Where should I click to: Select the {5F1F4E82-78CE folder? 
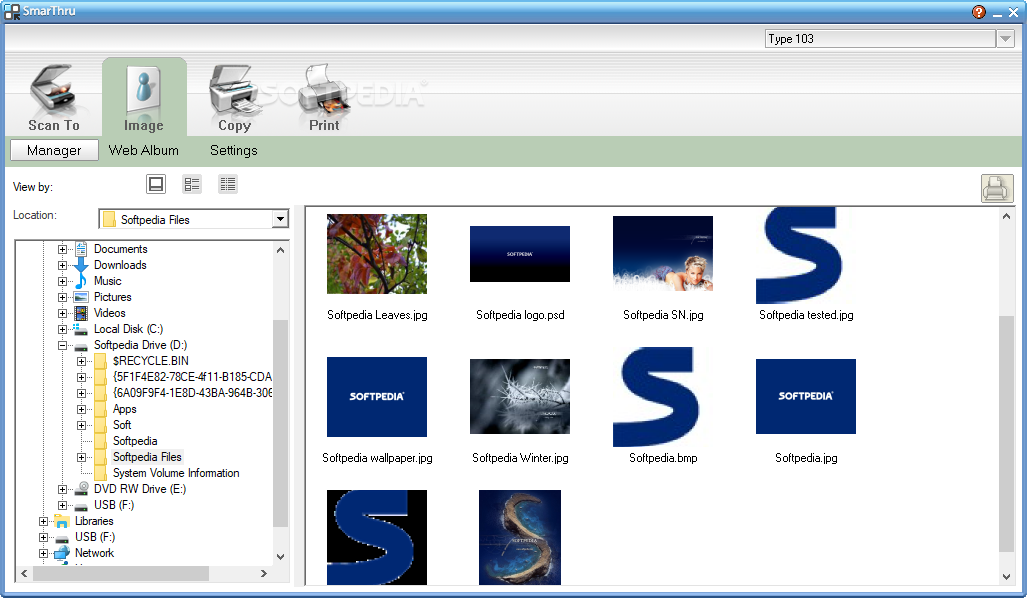coord(192,377)
